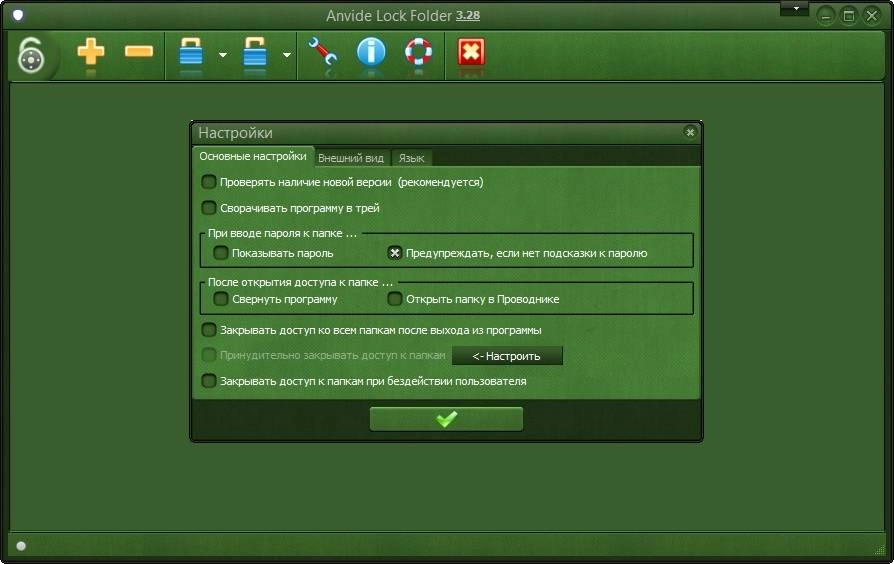
Task: Click the <- Настроить button
Action: (507, 356)
